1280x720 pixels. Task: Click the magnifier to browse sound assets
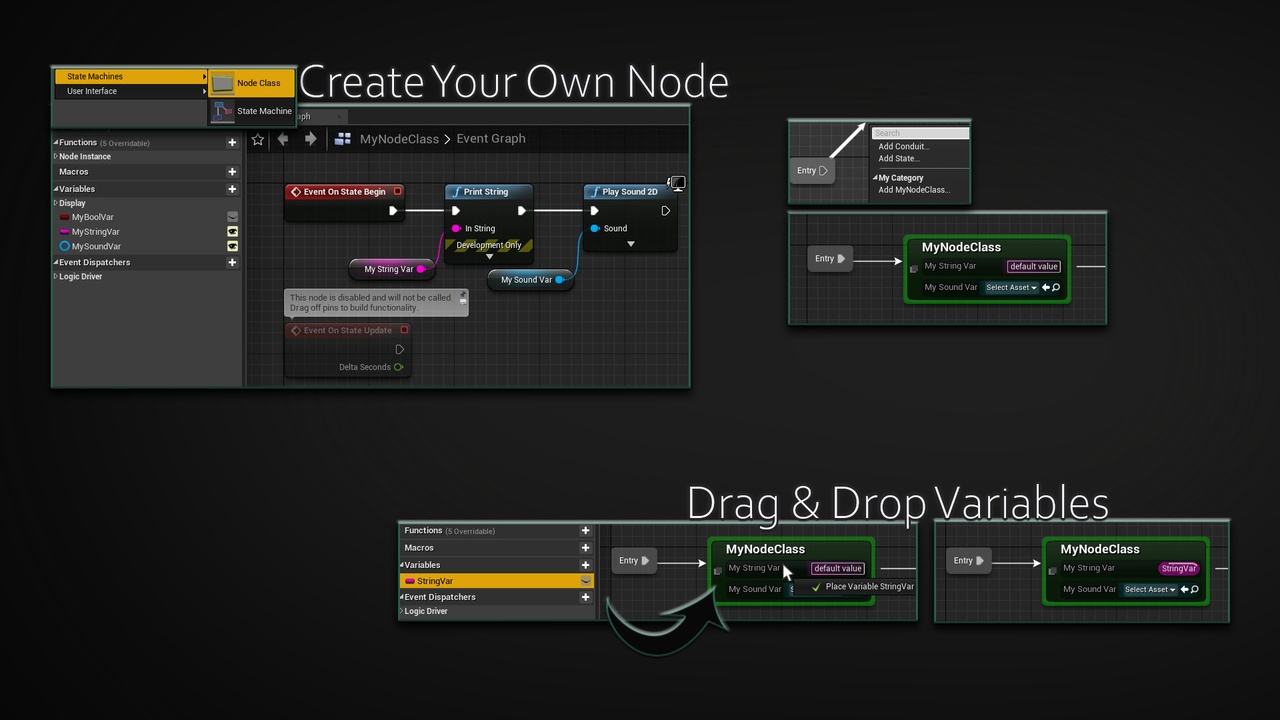(x=1056, y=287)
